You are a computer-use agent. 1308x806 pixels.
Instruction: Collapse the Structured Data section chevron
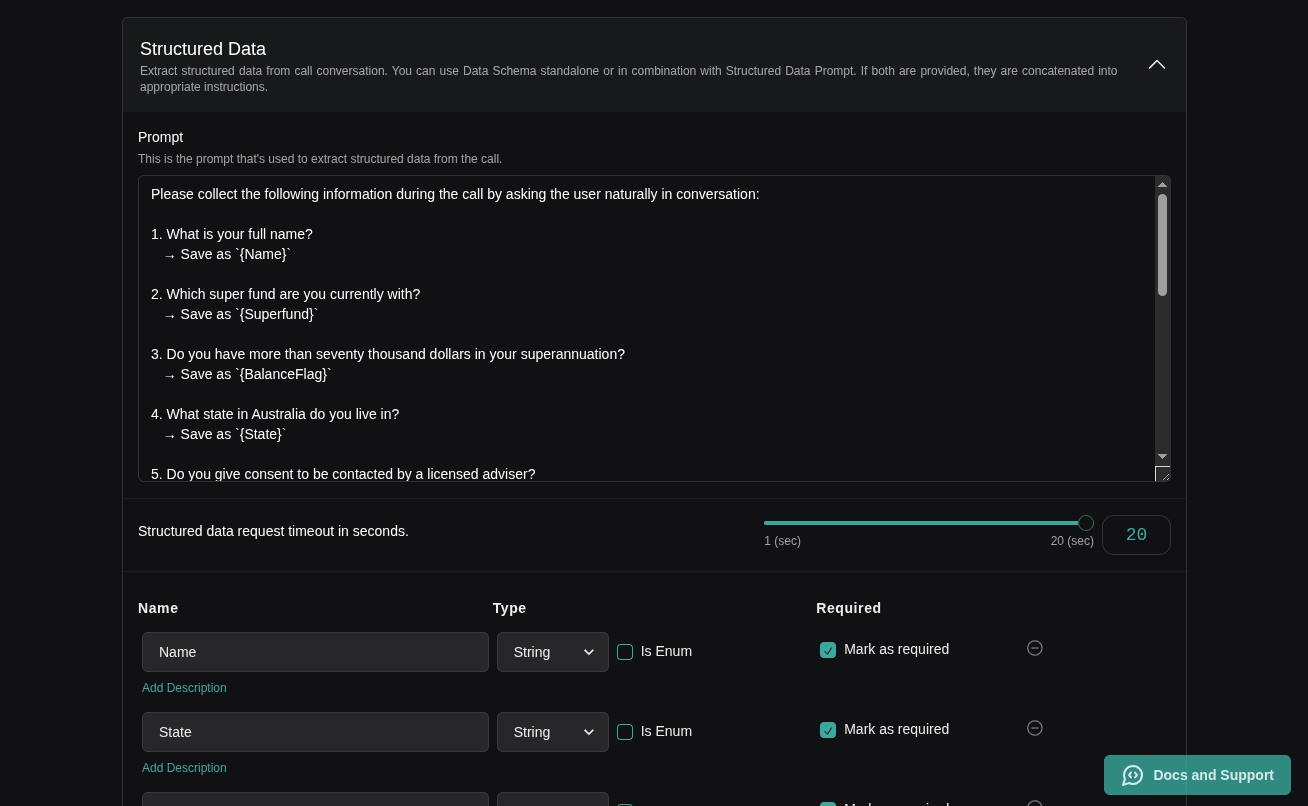[1157, 65]
